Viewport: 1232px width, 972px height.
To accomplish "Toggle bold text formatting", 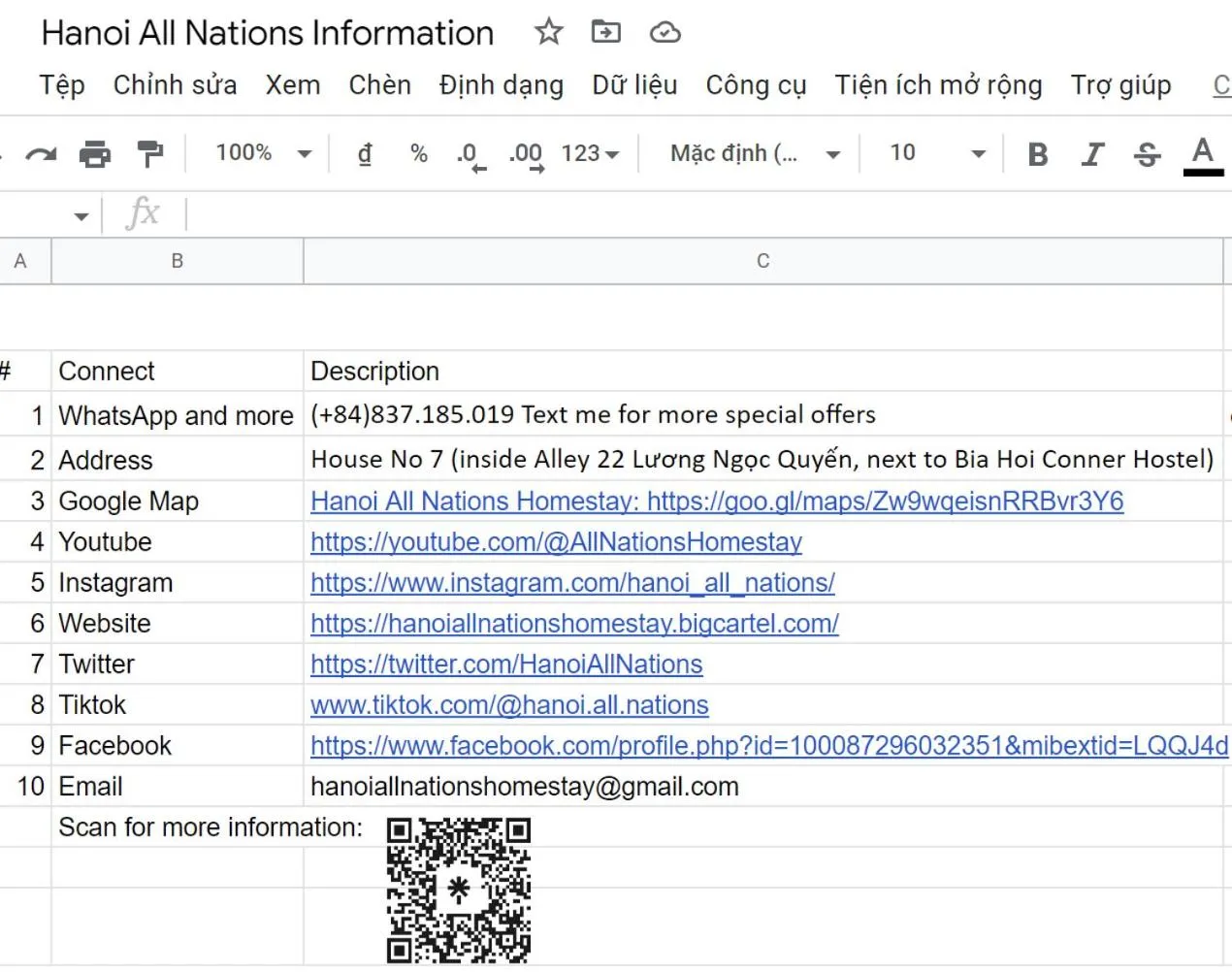I will 1037,154.
